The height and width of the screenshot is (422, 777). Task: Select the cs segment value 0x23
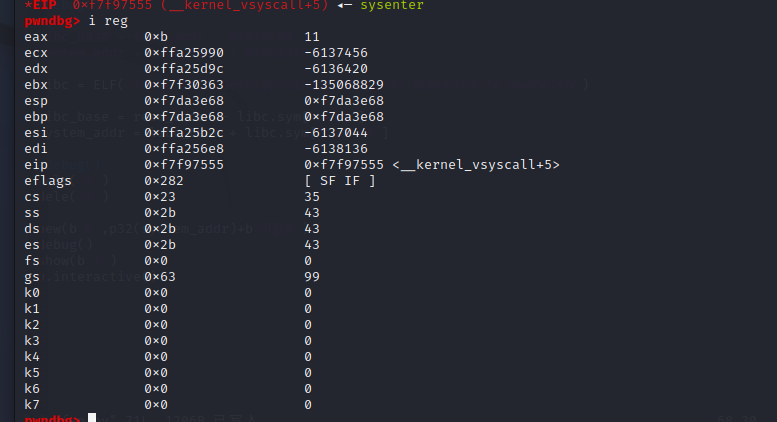(x=160, y=197)
